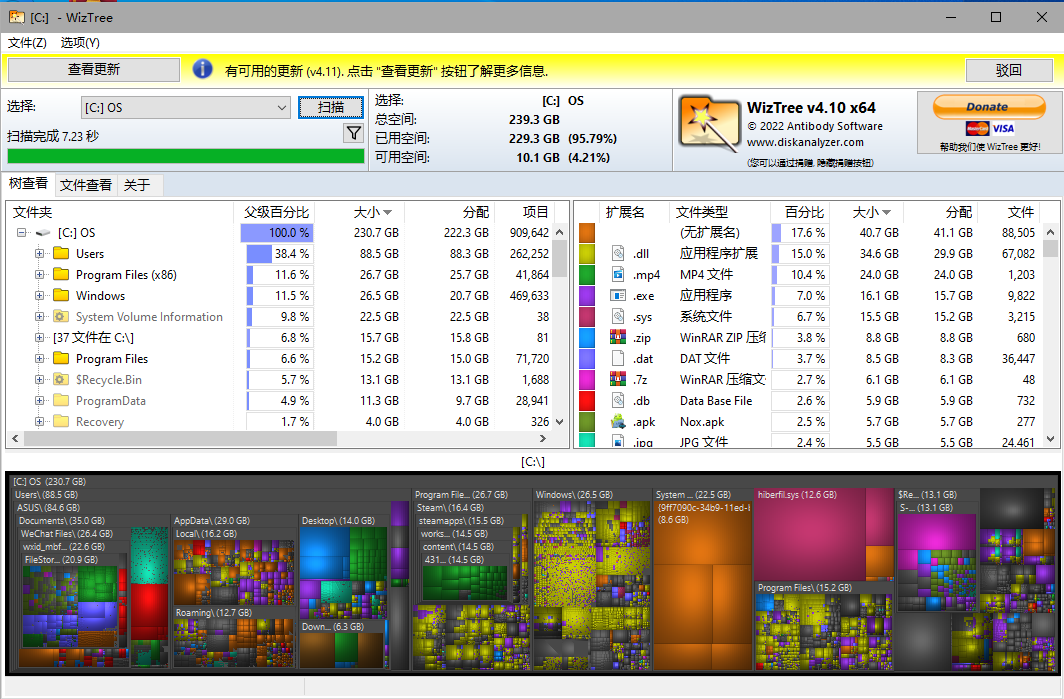
Task: Switch to the 树查看 tab
Action: point(28,184)
